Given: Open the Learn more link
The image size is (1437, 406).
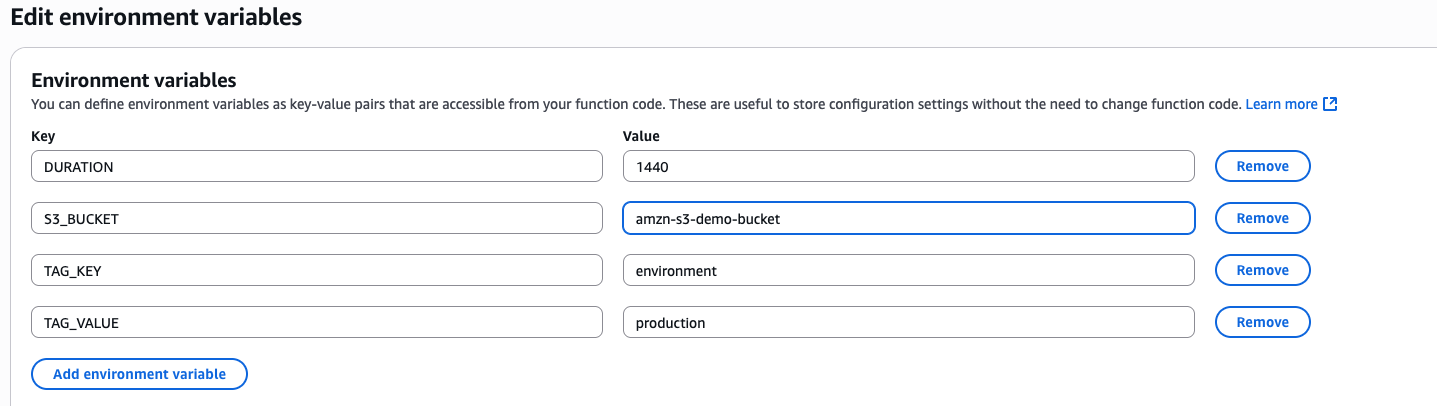Looking at the screenshot, I should click(1281, 104).
